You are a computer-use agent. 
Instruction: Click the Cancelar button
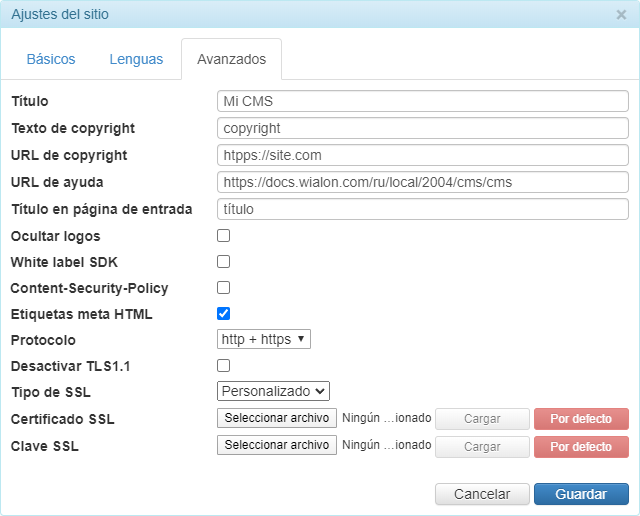pos(482,494)
